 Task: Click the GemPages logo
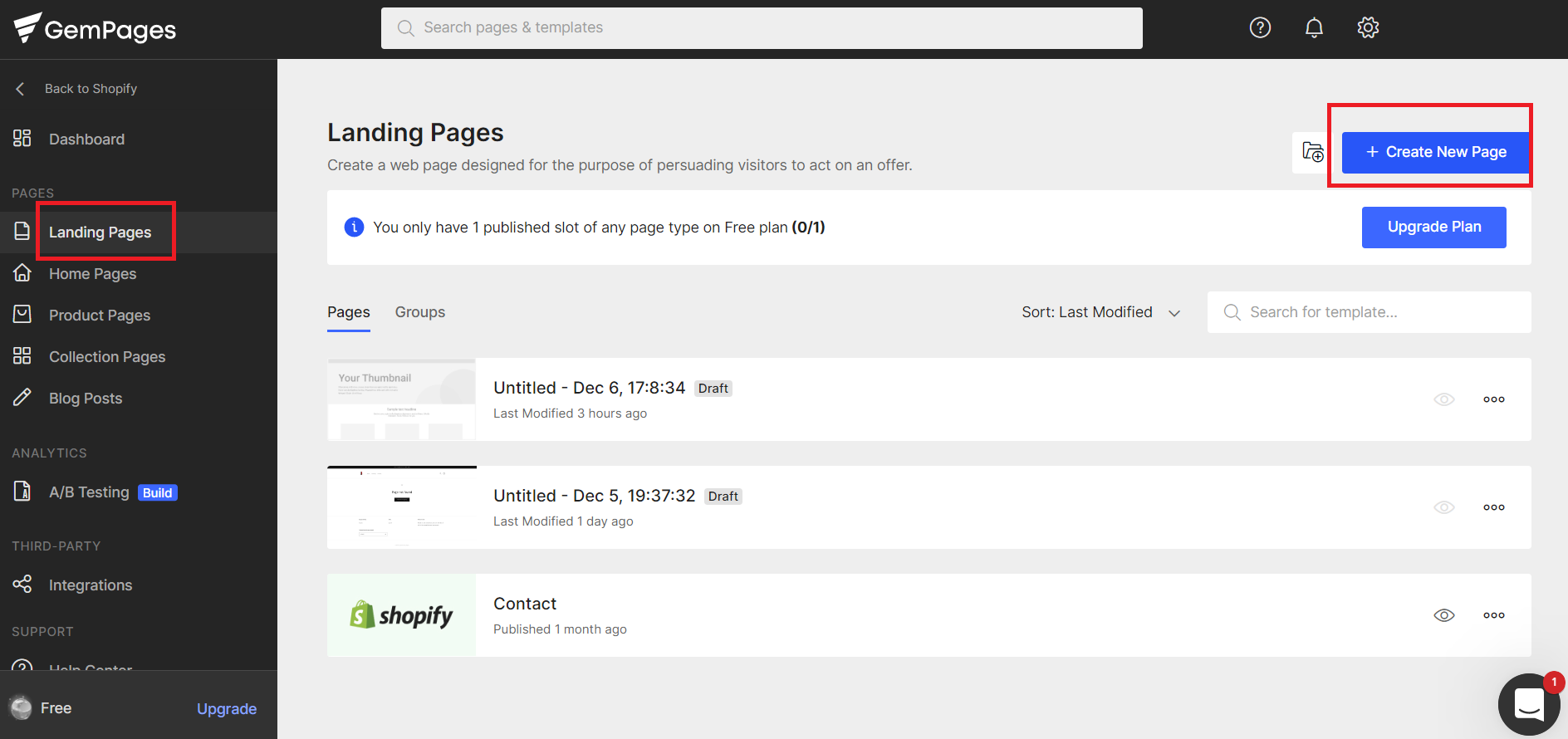[x=95, y=29]
